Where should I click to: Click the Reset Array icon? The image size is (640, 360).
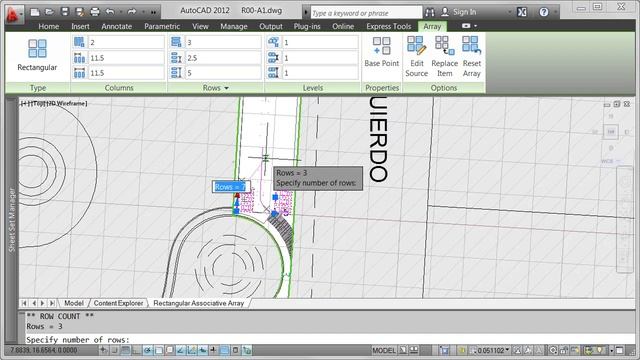(471, 45)
